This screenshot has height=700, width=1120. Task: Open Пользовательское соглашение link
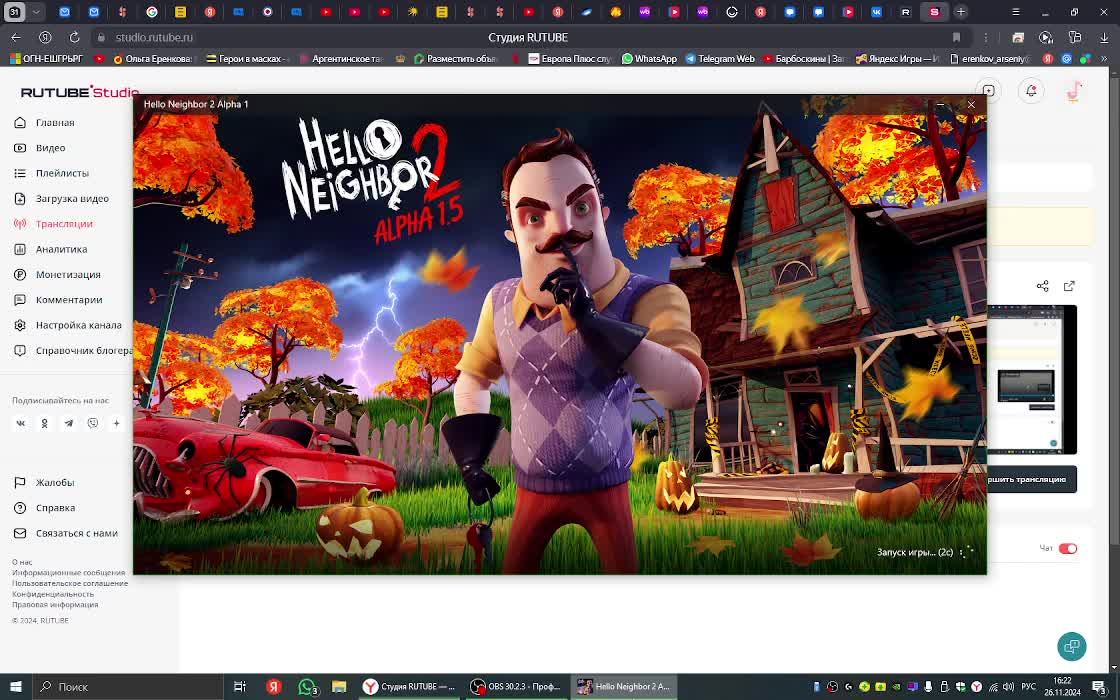pyautogui.click(x=70, y=583)
